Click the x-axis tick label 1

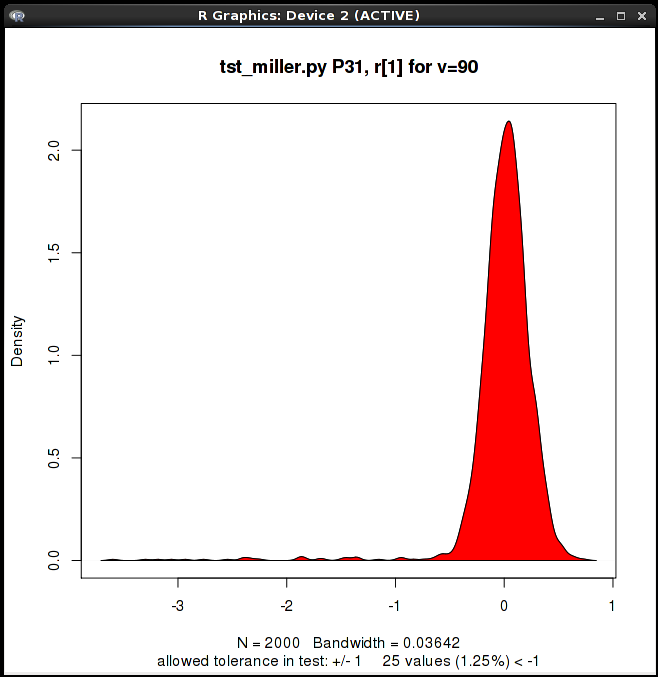[x=612, y=605]
